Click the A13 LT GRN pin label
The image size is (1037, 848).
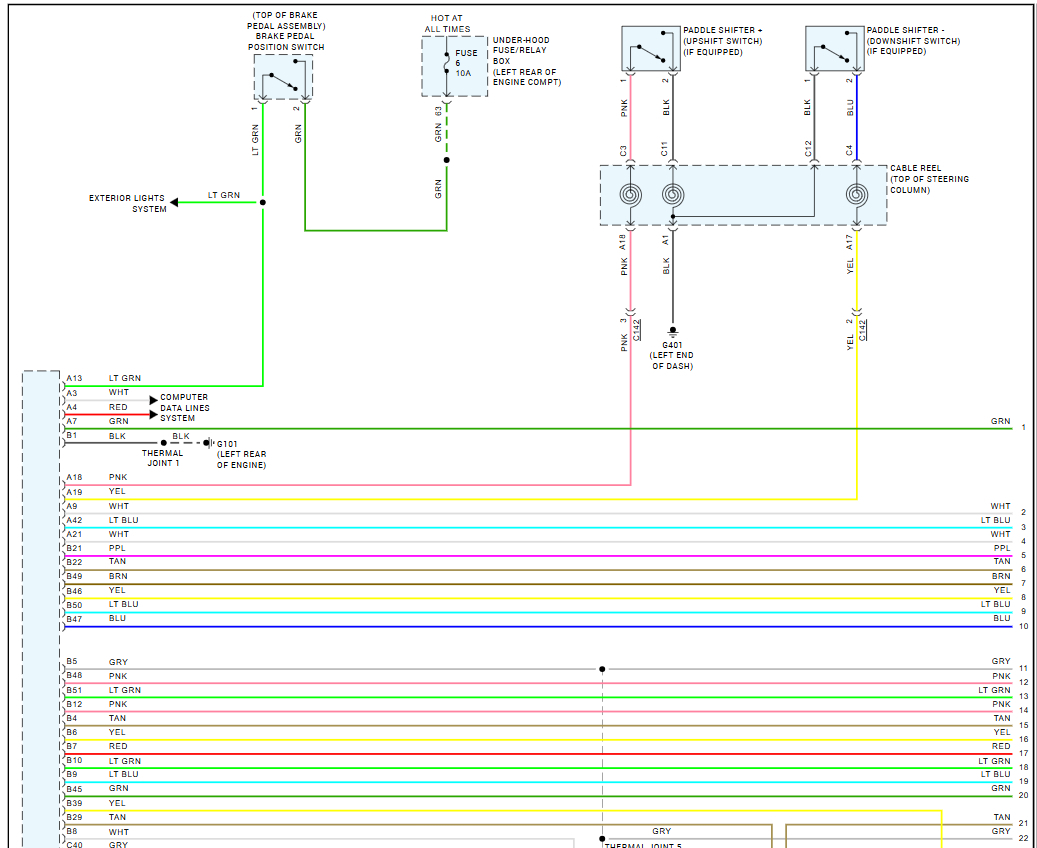pyautogui.click(x=75, y=378)
